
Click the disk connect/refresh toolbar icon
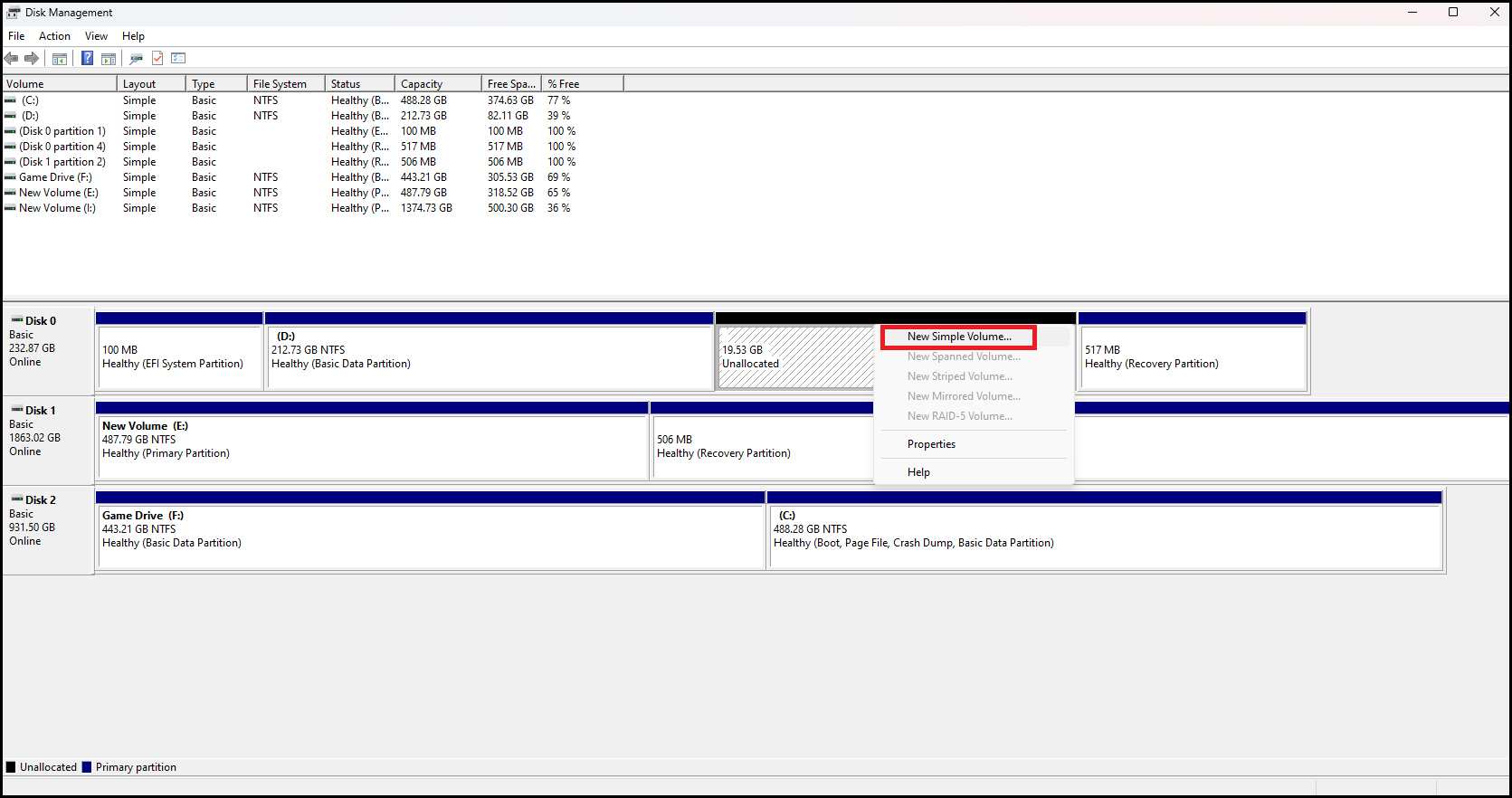(x=136, y=59)
